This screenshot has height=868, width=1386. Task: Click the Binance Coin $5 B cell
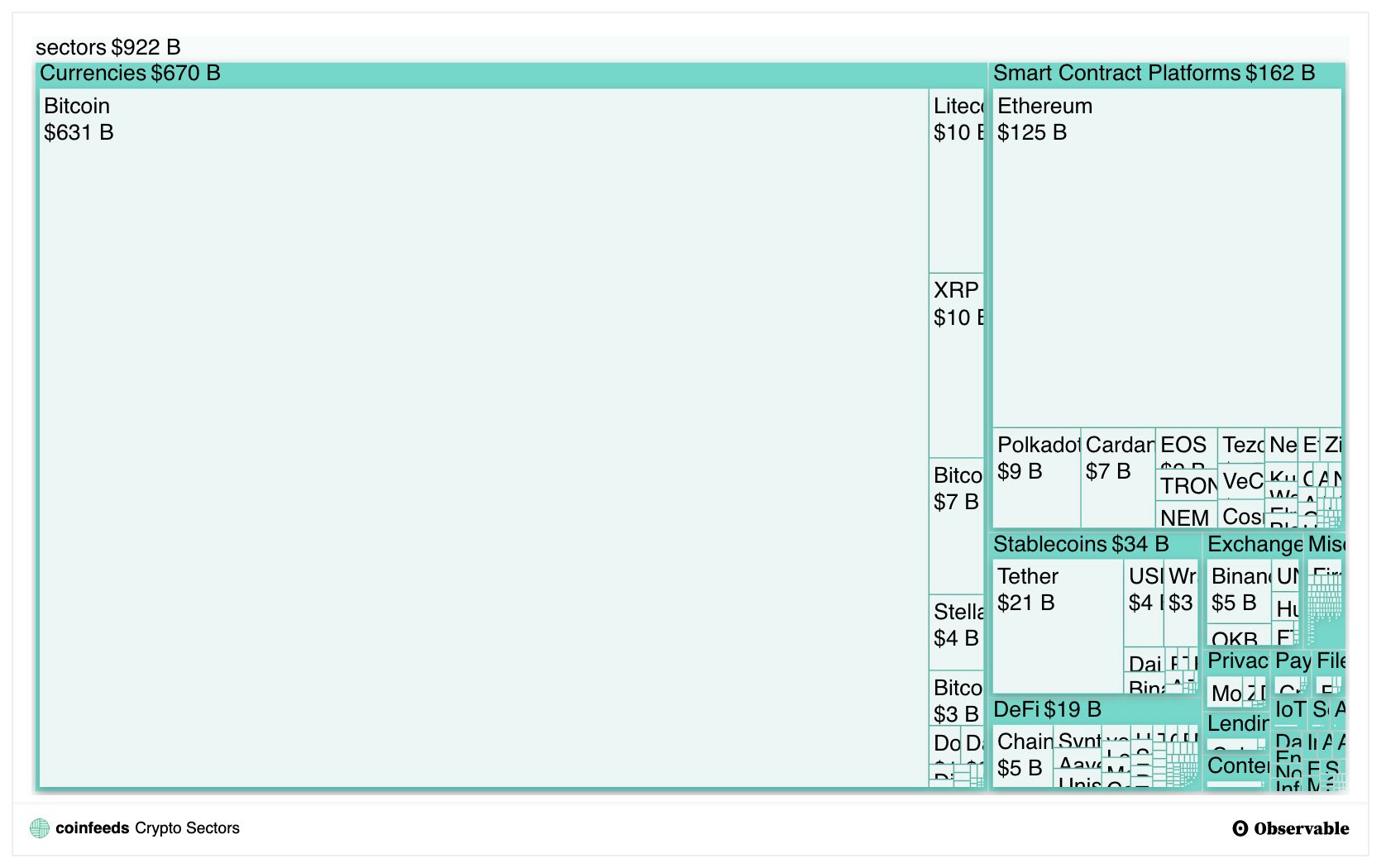point(1239,591)
